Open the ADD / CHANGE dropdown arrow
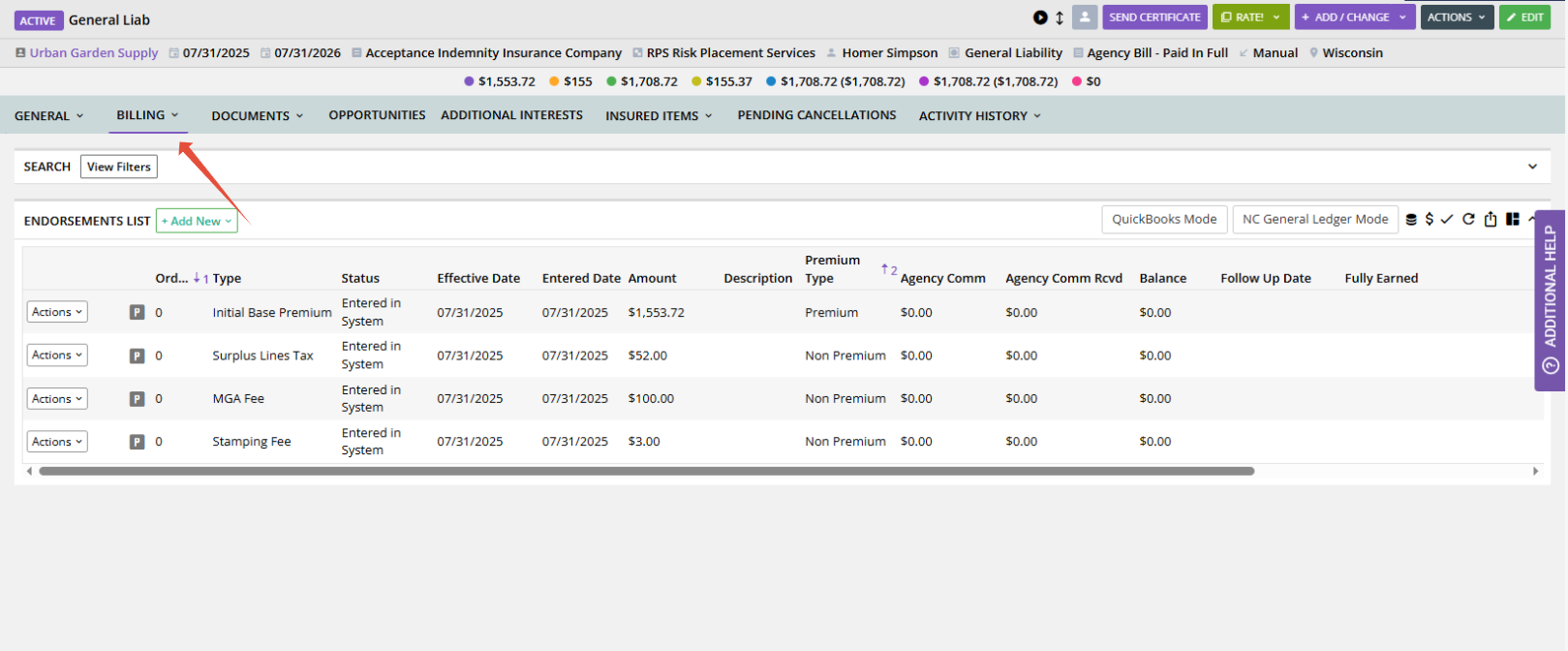This screenshot has width=1568, height=651. tap(1402, 17)
